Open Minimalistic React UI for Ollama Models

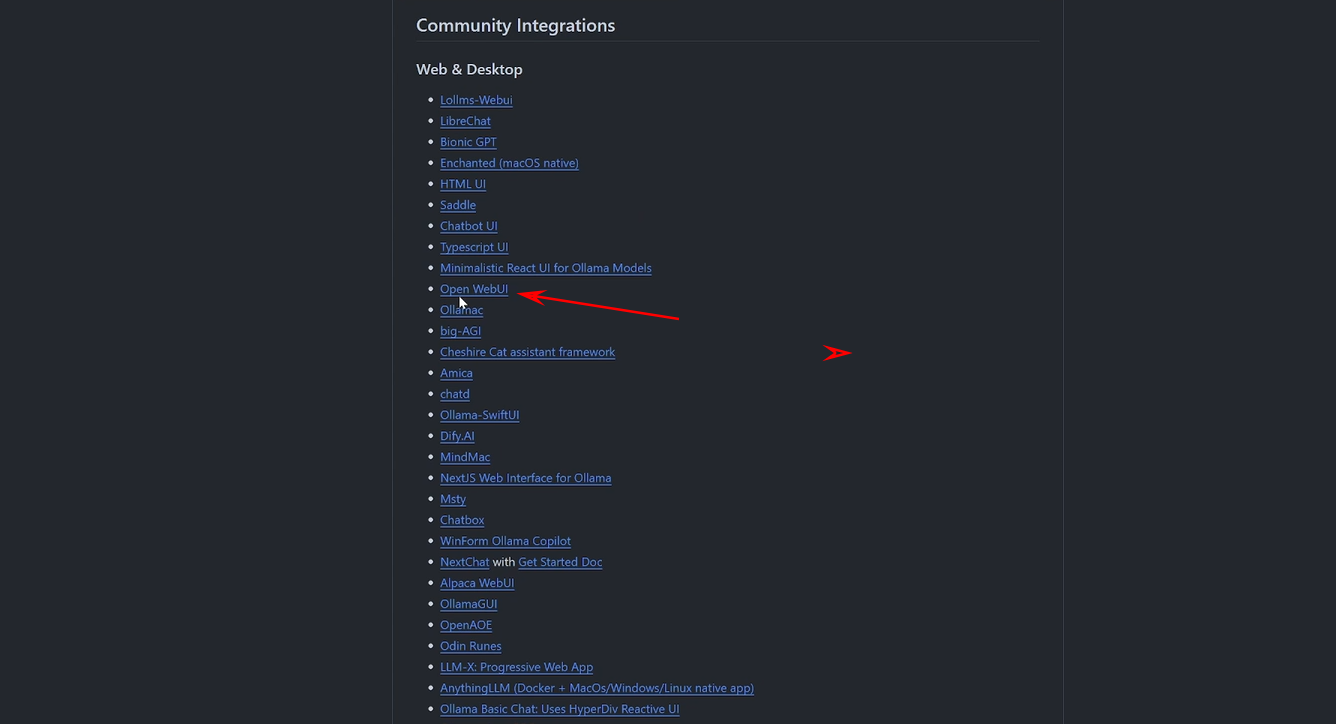[x=545, y=268]
